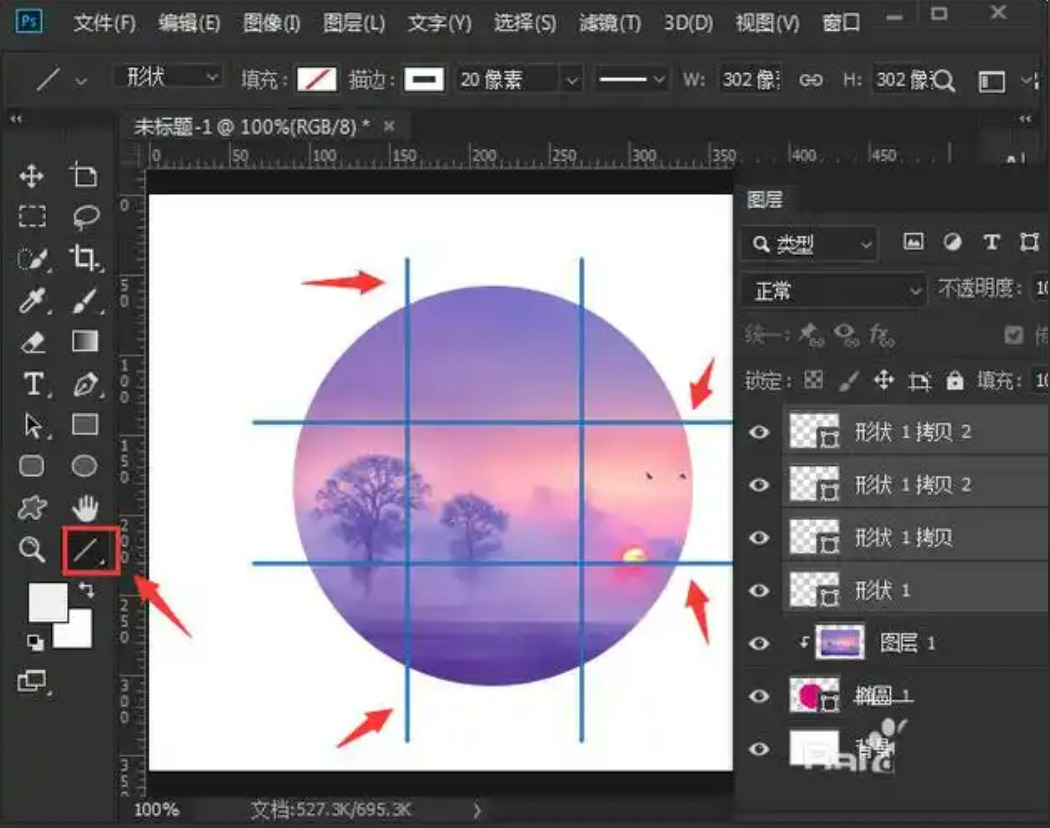The width and height of the screenshot is (1050, 828).
Task: Expand the status bar info arrow
Action: [477, 811]
